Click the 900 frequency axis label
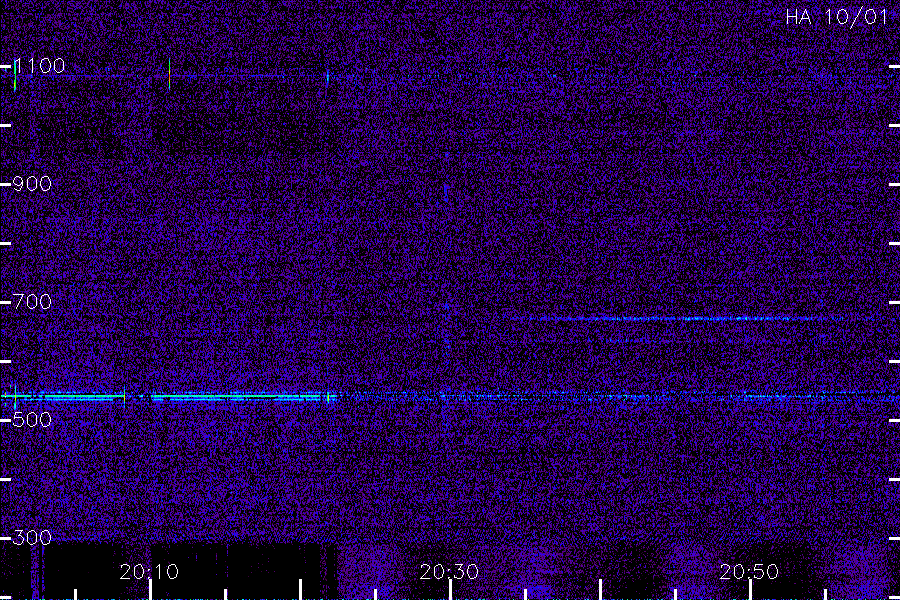The image size is (900, 600). click(32, 184)
